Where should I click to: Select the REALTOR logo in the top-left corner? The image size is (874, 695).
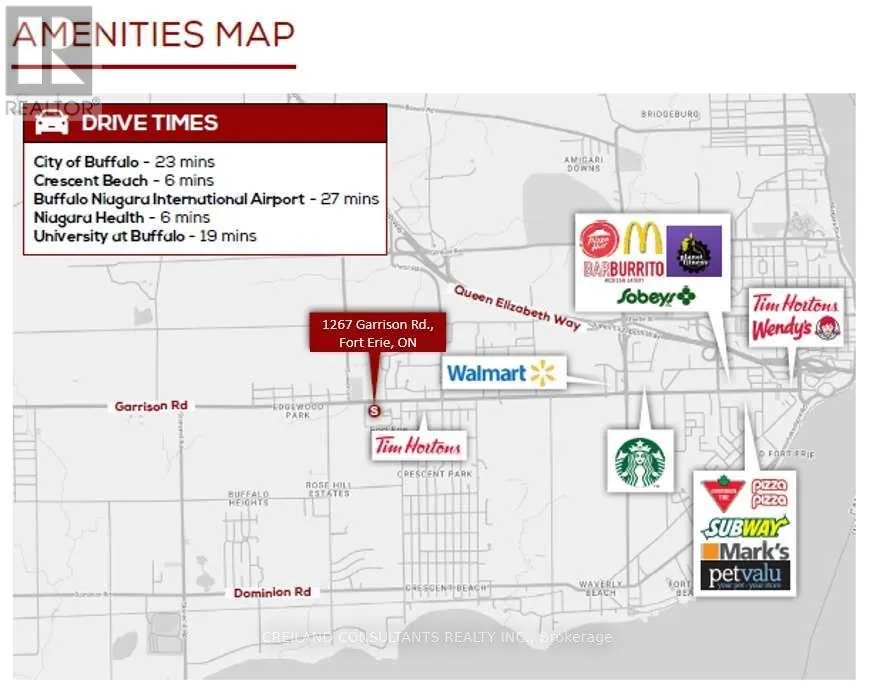[49, 74]
